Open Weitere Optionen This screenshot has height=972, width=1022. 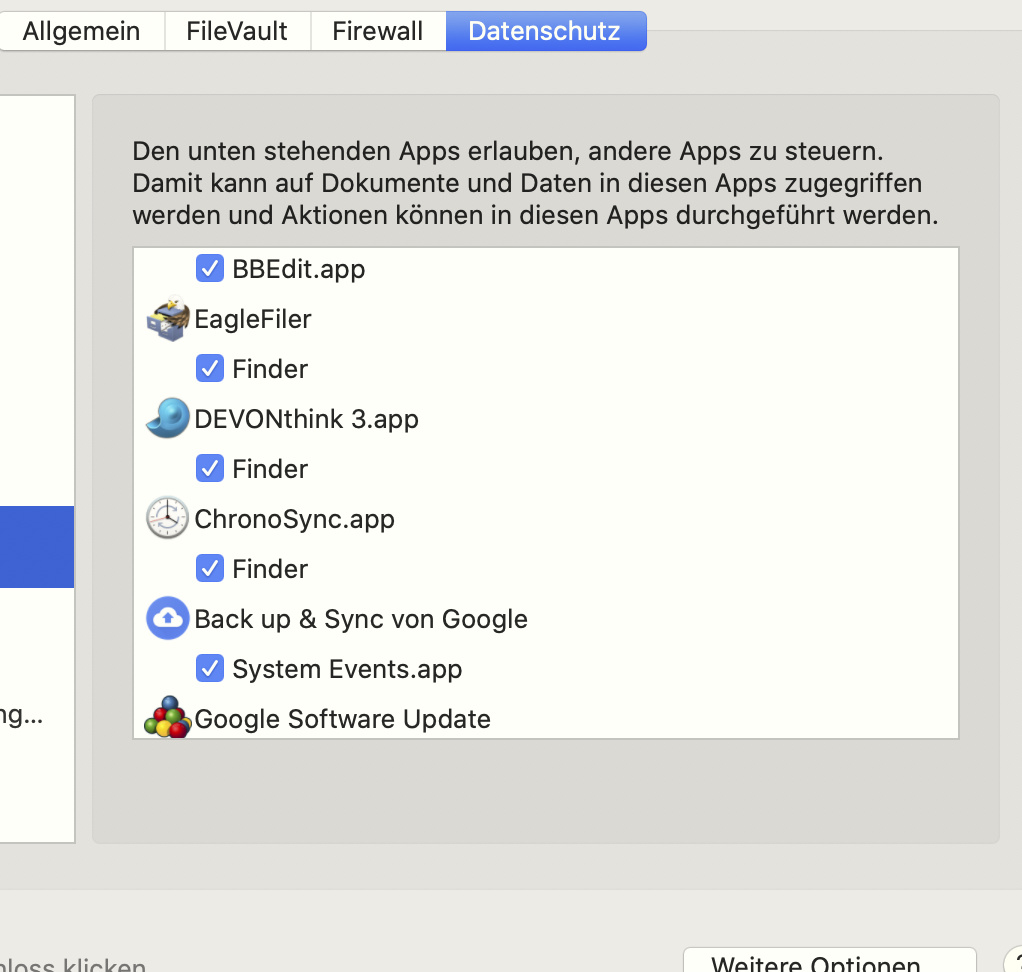pyautogui.click(x=829, y=962)
